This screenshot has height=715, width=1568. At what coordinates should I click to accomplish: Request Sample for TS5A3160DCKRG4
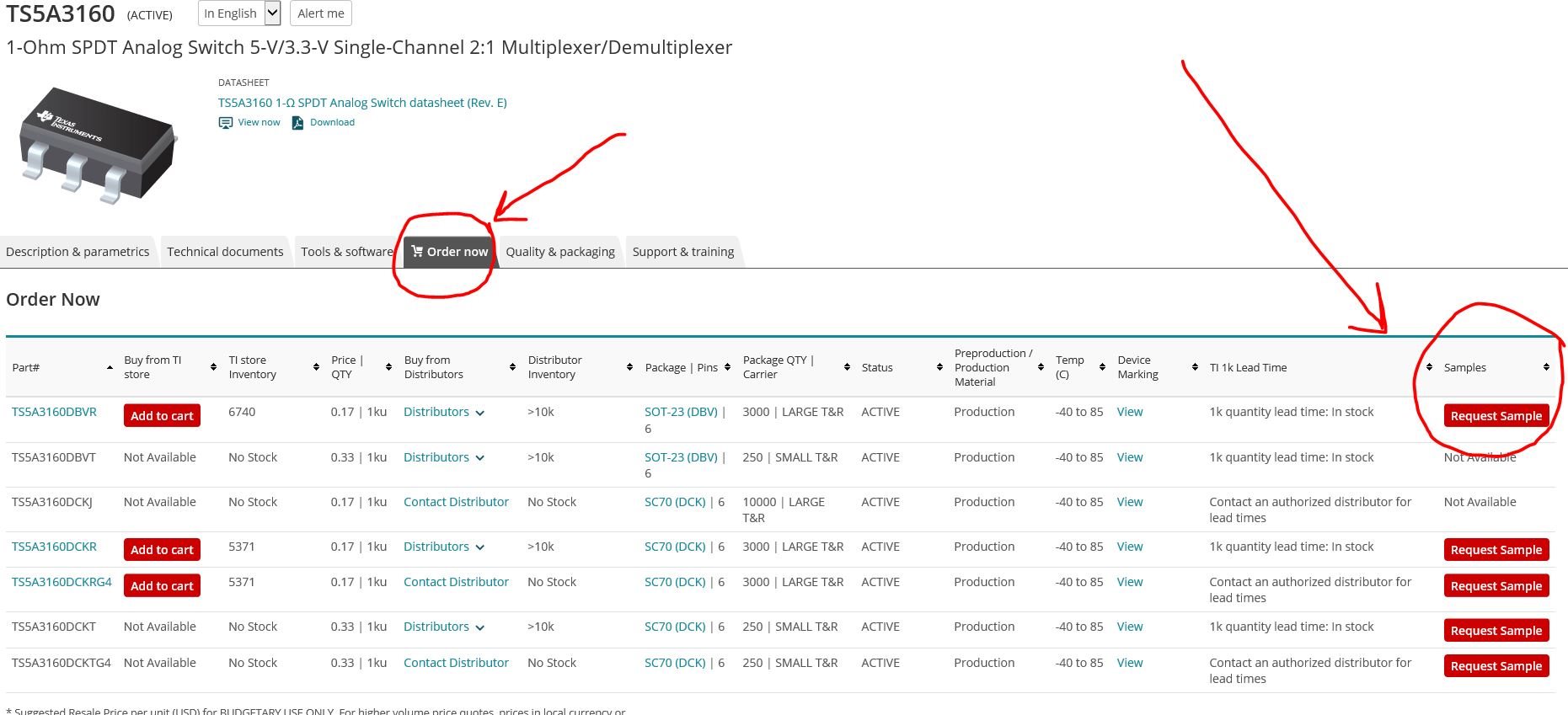tap(1496, 586)
